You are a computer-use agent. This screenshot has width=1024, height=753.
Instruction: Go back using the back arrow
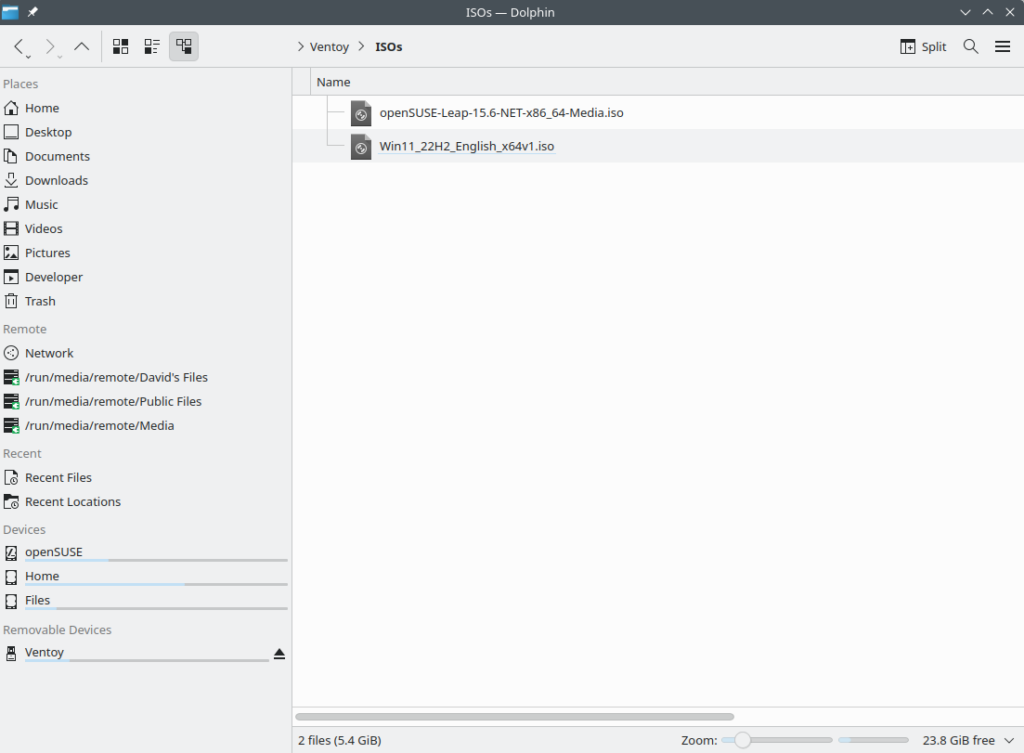pyautogui.click(x=19, y=46)
